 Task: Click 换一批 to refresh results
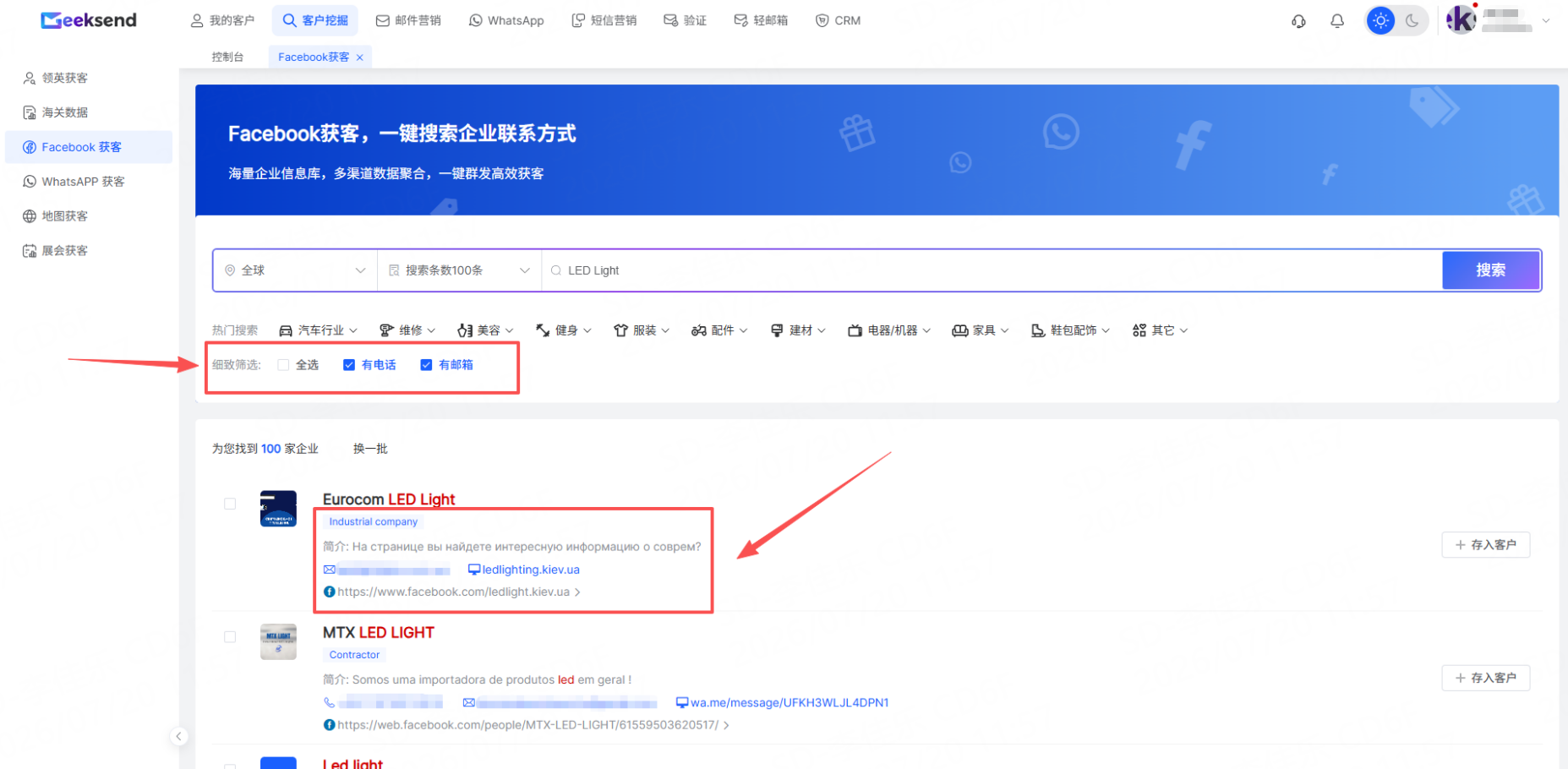coord(370,449)
